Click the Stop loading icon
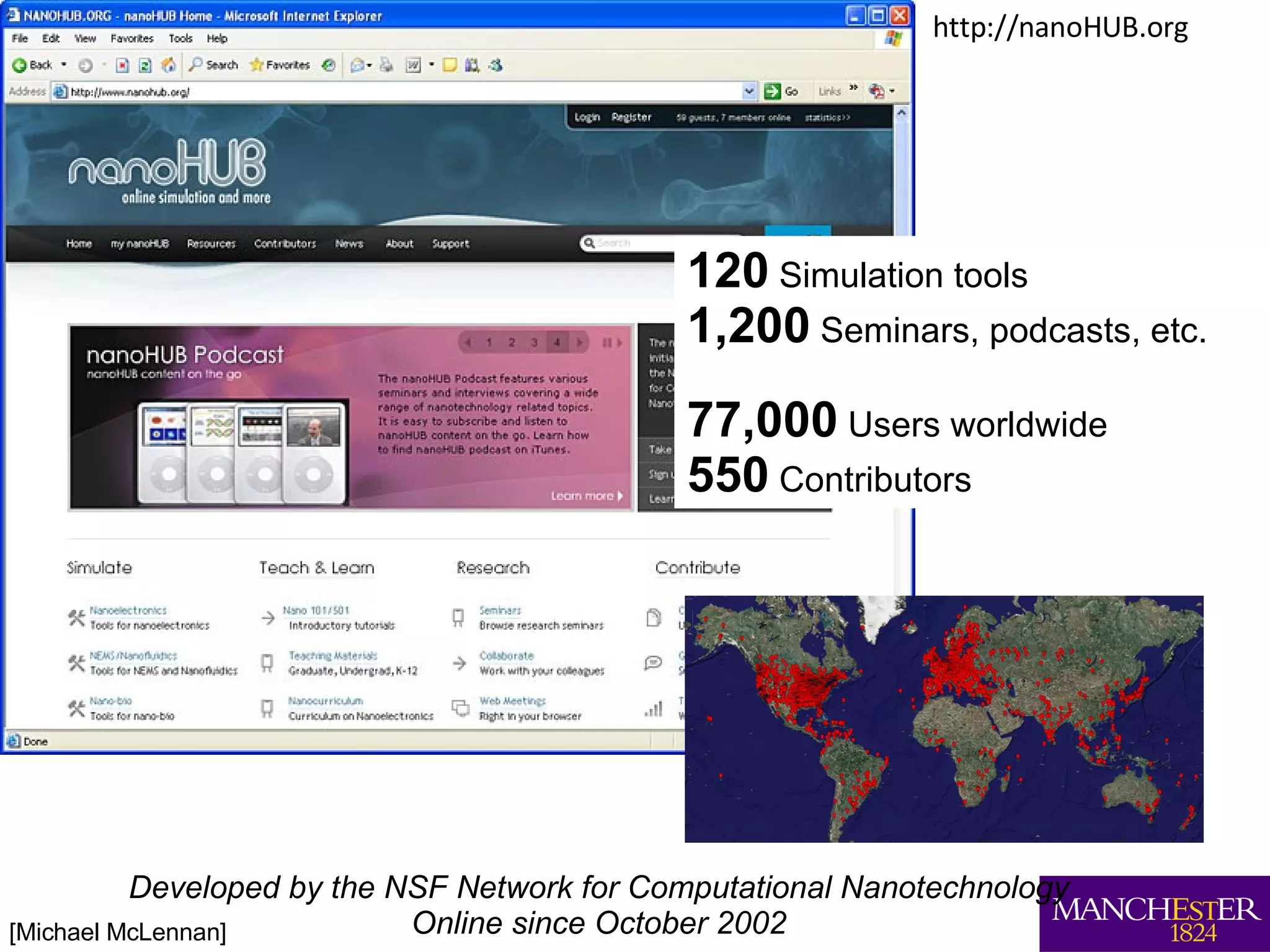This screenshot has height=952, width=1270. [122, 65]
